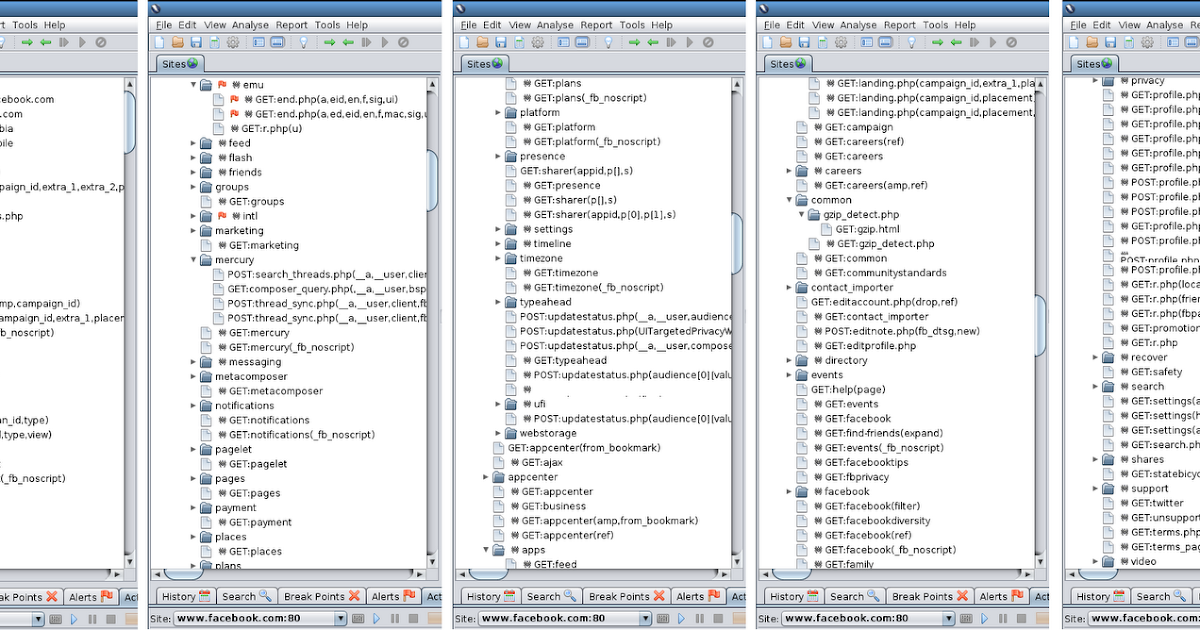Start scan play button in emu/mercury window
The image size is (1200, 630).
point(376,618)
